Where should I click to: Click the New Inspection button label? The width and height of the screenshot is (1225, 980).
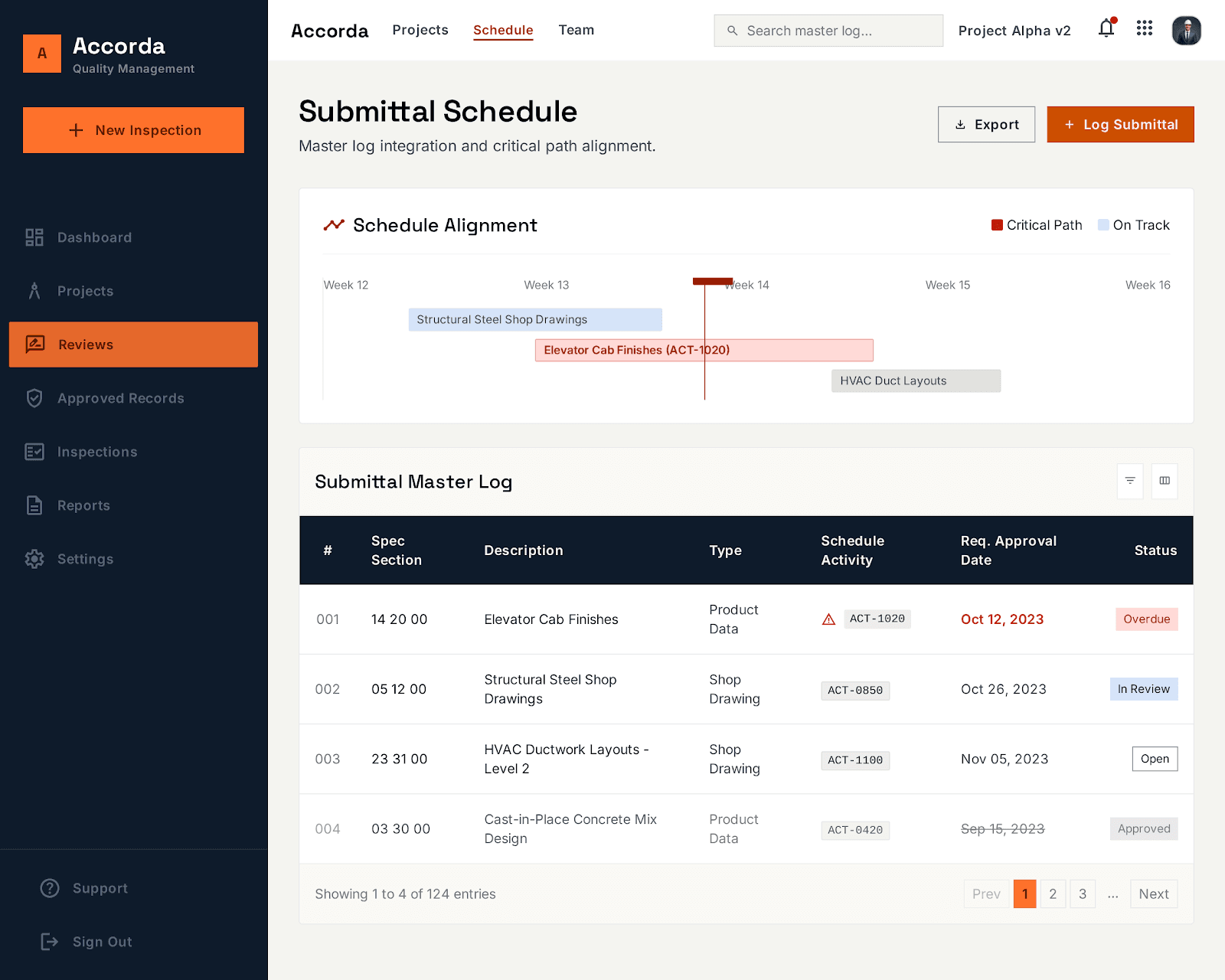[149, 130]
